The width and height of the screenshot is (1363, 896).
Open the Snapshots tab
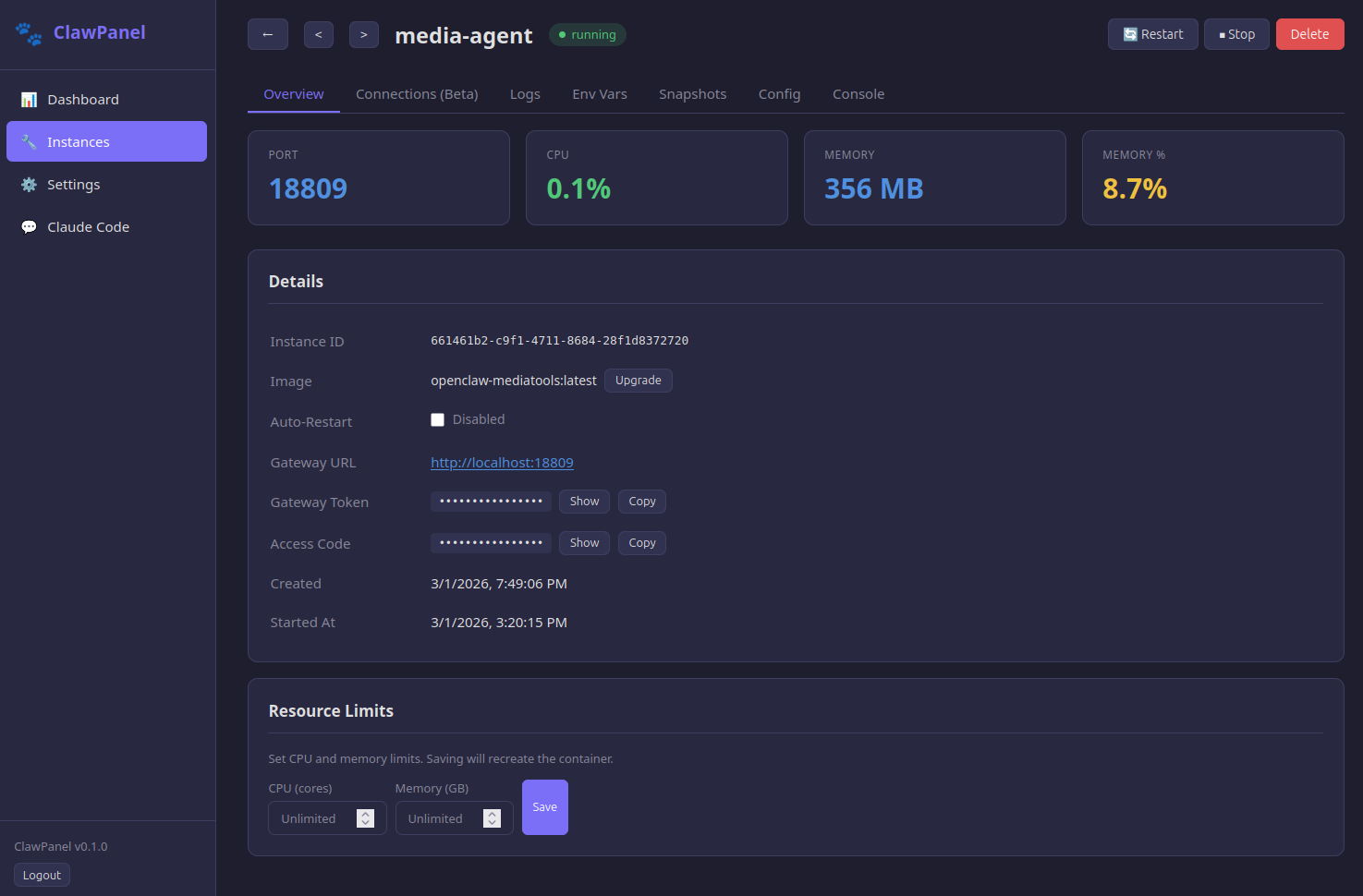(692, 93)
